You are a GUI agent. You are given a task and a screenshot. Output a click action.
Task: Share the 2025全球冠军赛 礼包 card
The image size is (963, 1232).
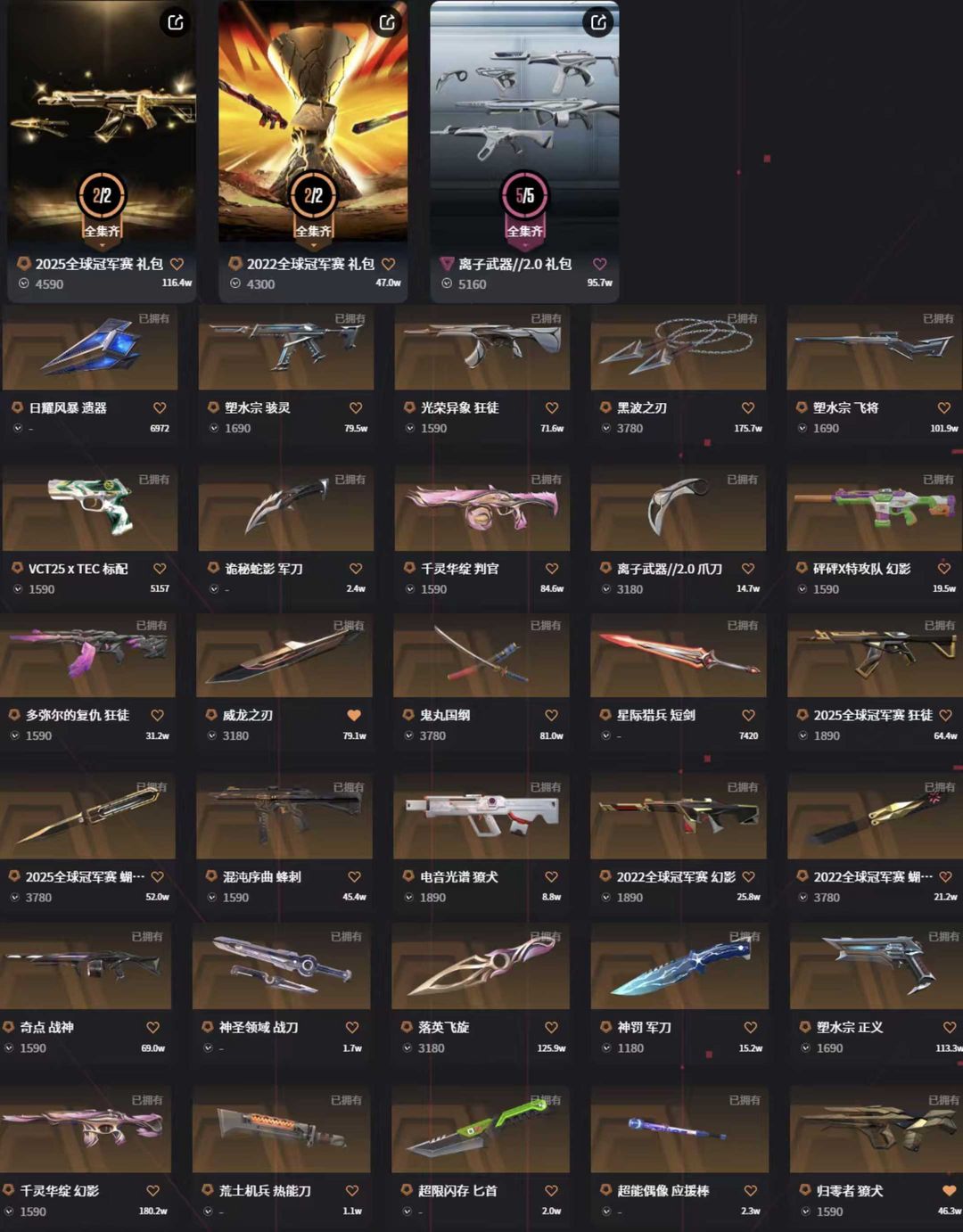pyautogui.click(x=176, y=22)
